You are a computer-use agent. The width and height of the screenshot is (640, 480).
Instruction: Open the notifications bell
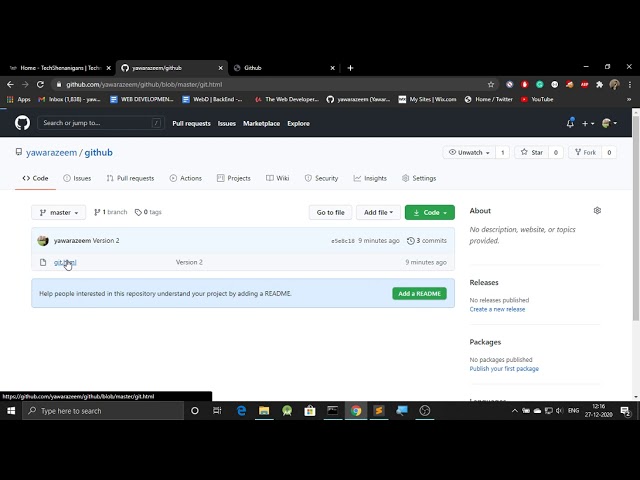click(570, 123)
